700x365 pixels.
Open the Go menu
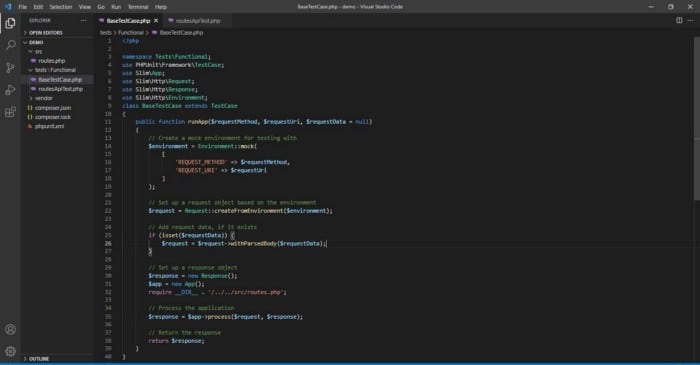pos(101,7)
